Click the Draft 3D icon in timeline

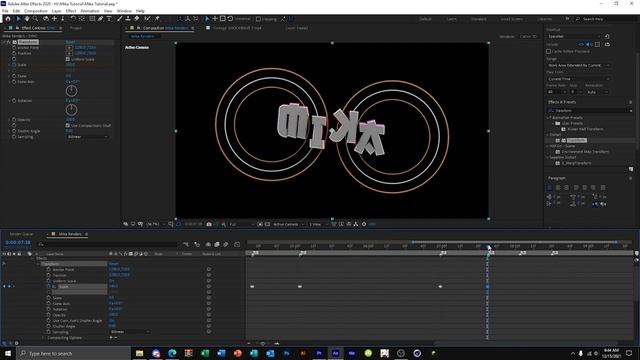point(197,244)
